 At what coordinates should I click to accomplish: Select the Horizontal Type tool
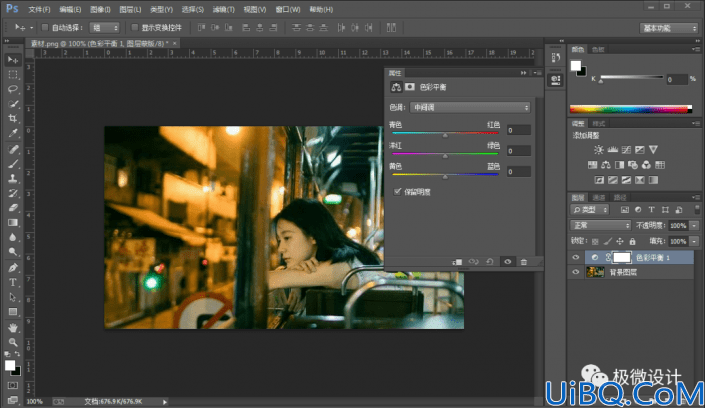pyautogui.click(x=13, y=282)
